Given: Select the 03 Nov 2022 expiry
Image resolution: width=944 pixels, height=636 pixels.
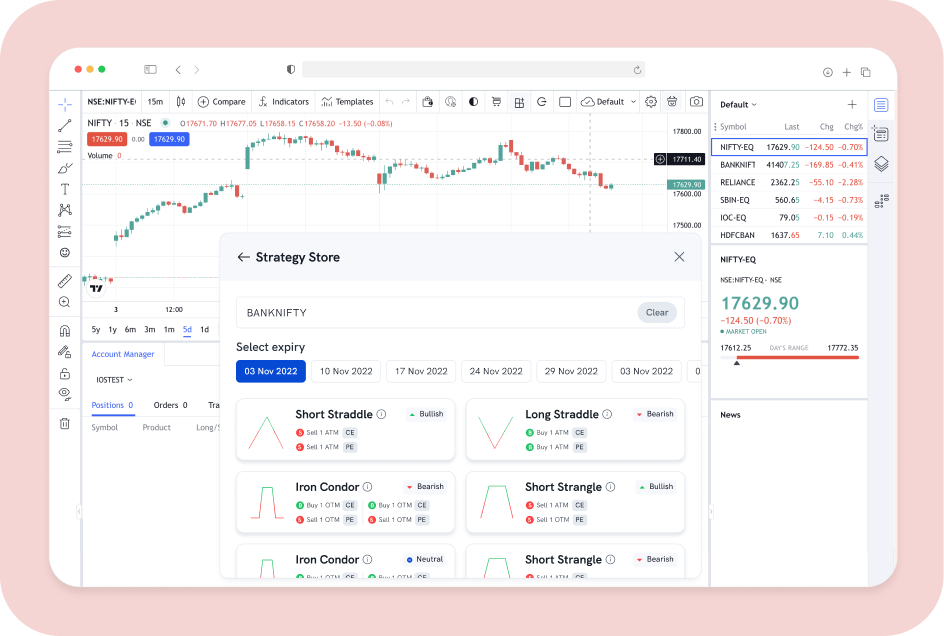Looking at the screenshot, I should 271,371.
